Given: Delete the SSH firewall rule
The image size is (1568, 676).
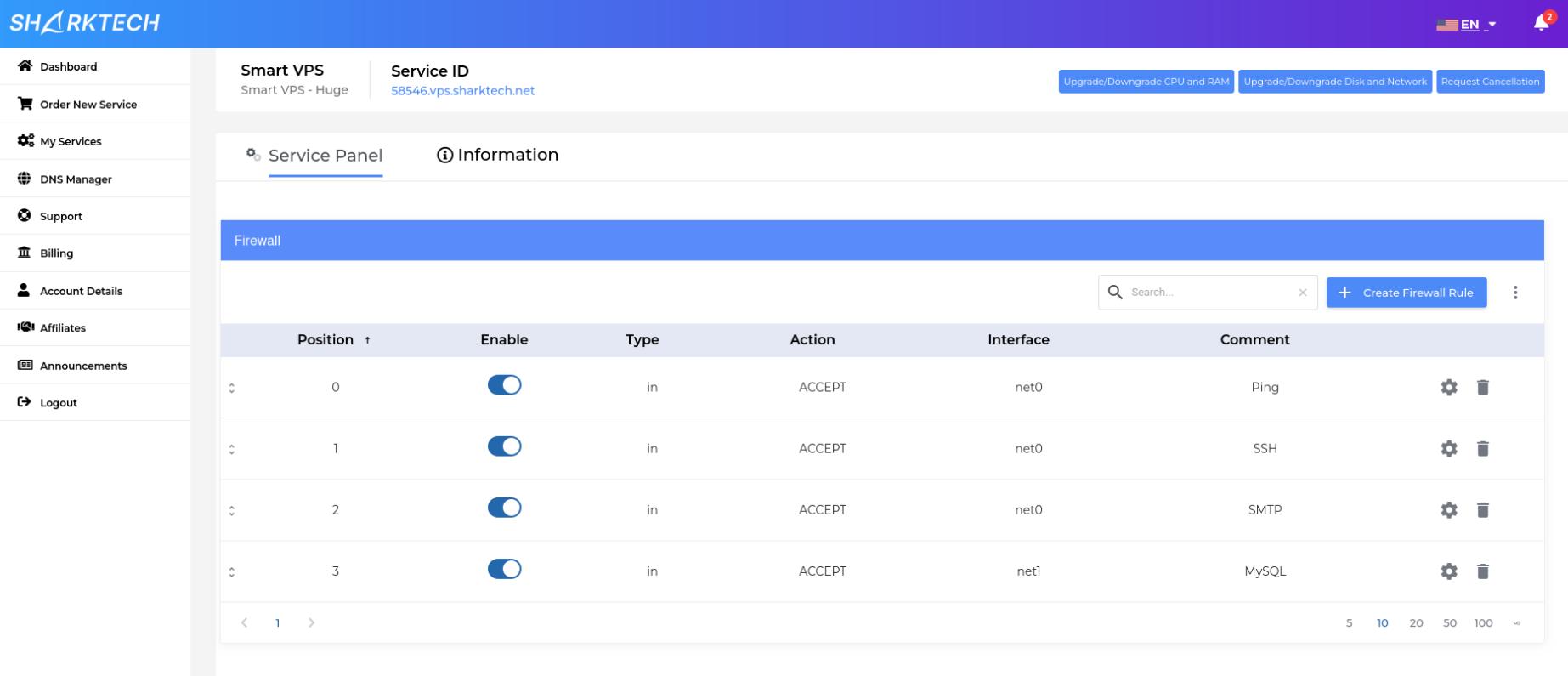Looking at the screenshot, I should tap(1483, 449).
